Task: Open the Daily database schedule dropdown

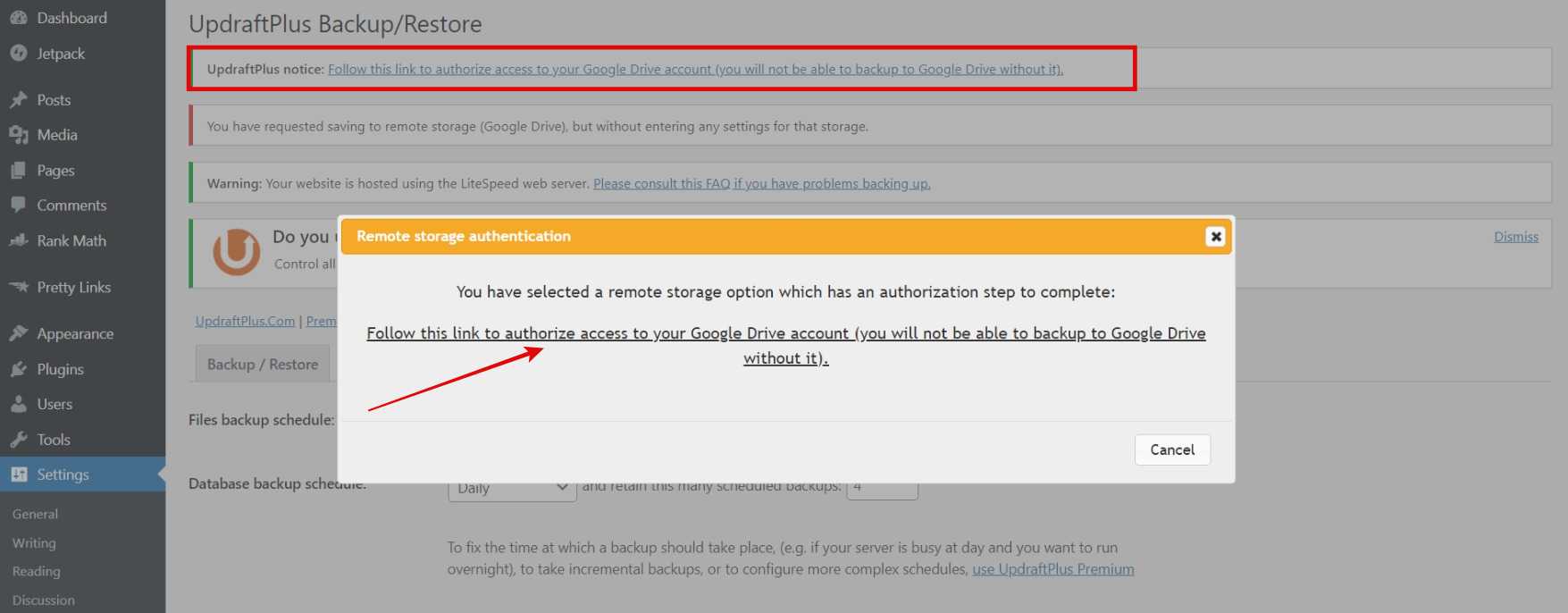Action: click(x=512, y=490)
